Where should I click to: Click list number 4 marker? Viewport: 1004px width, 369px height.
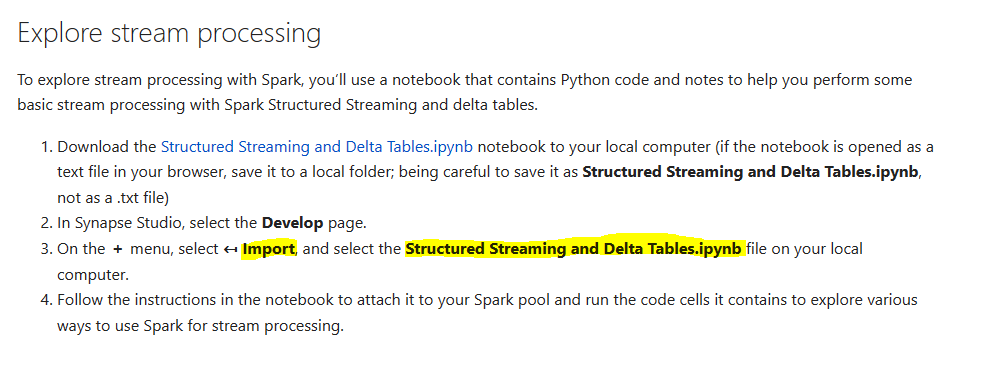click(x=45, y=300)
